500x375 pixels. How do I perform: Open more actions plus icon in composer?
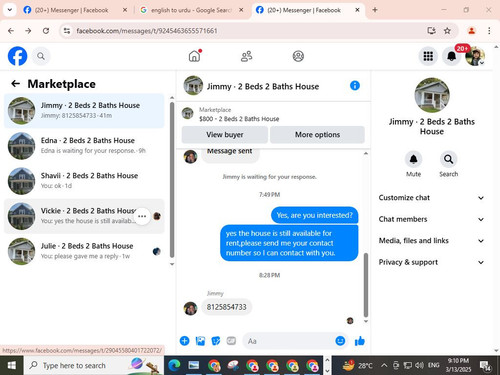click(x=184, y=341)
